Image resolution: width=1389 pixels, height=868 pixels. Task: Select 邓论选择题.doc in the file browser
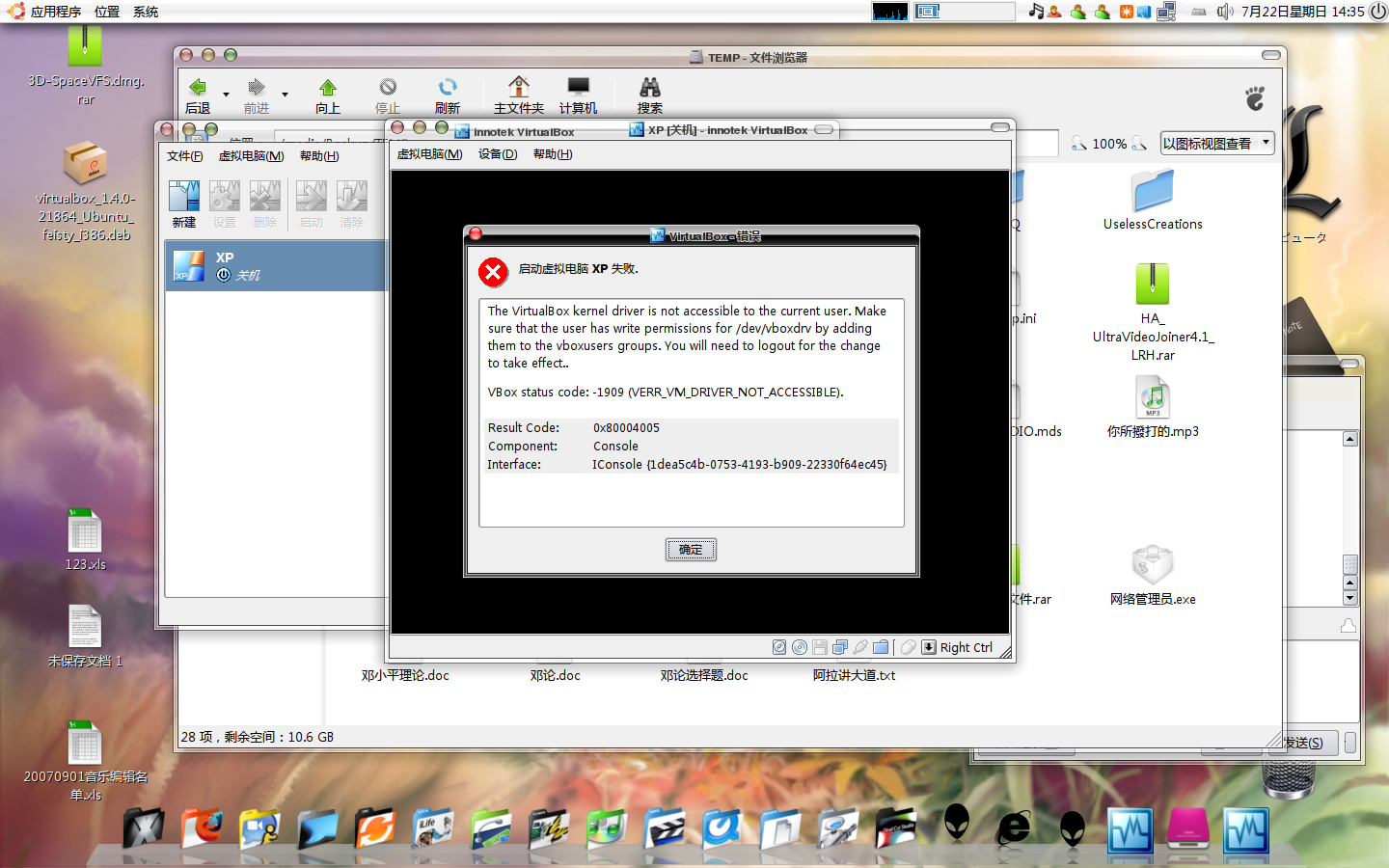[704, 676]
